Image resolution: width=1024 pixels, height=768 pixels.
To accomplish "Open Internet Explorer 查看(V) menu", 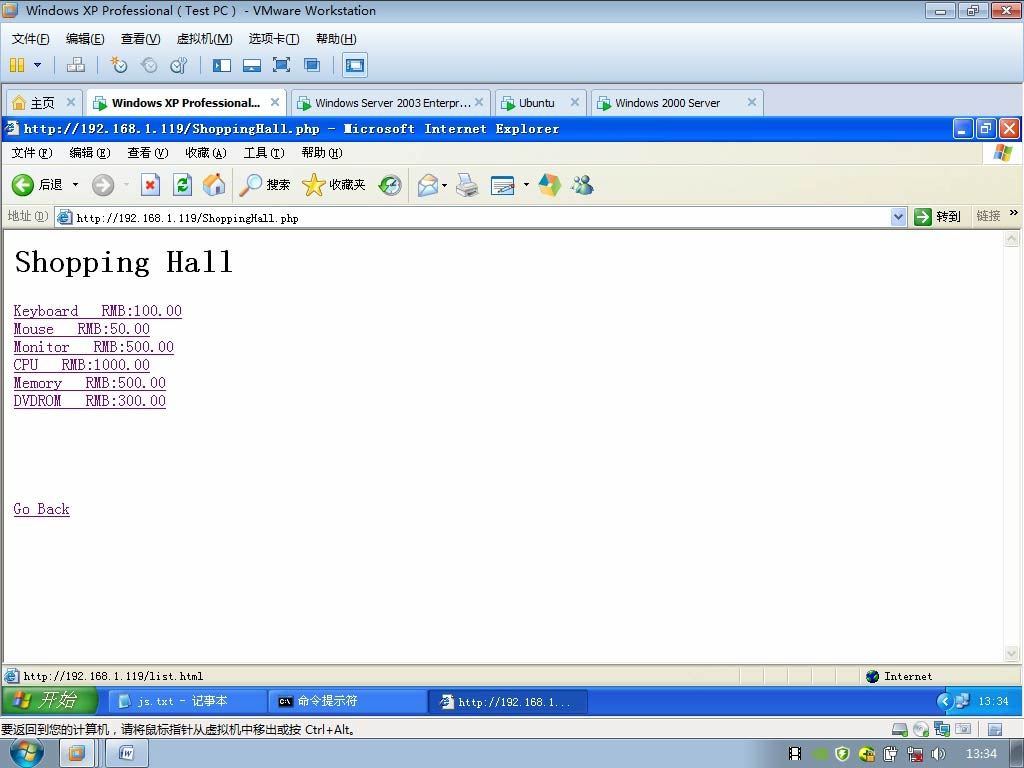I will (148, 153).
